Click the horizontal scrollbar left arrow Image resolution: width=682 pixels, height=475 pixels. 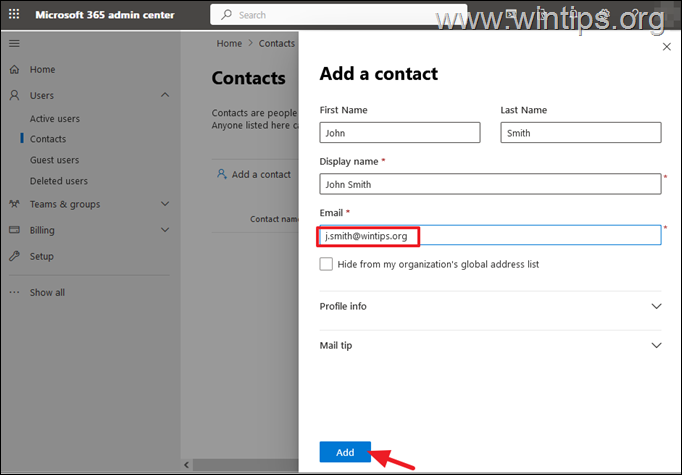pyautogui.click(x=186, y=465)
